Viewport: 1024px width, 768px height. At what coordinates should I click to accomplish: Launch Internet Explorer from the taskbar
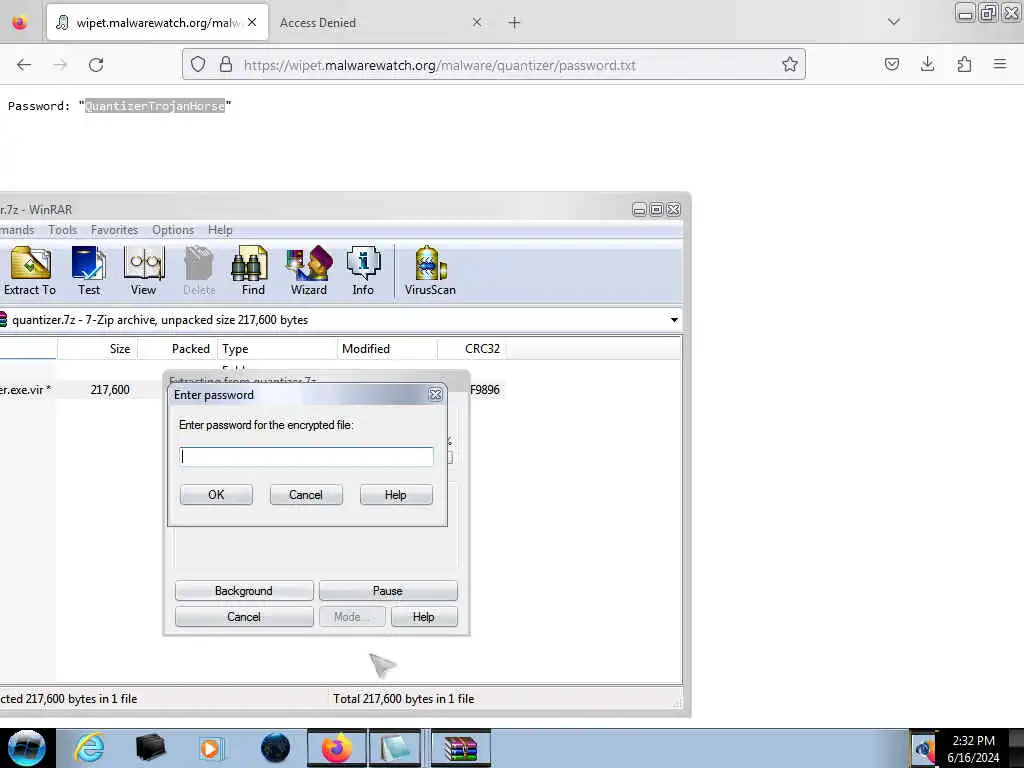tap(89, 747)
